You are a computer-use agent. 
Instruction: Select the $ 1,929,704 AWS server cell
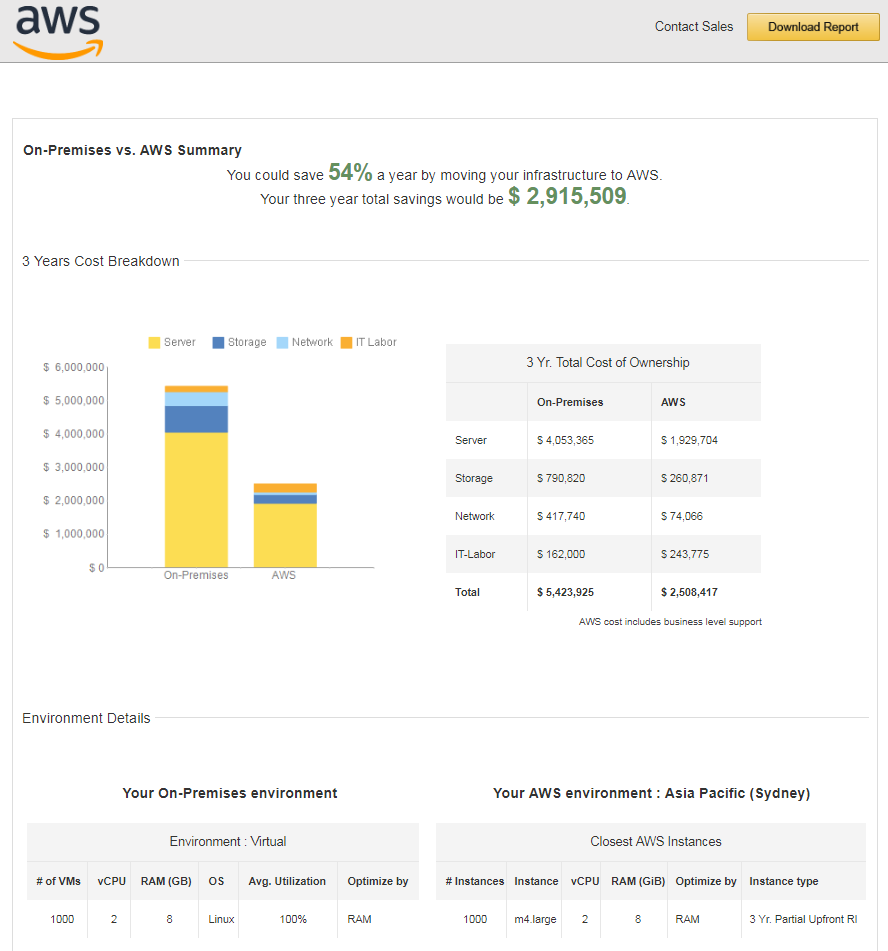689,440
